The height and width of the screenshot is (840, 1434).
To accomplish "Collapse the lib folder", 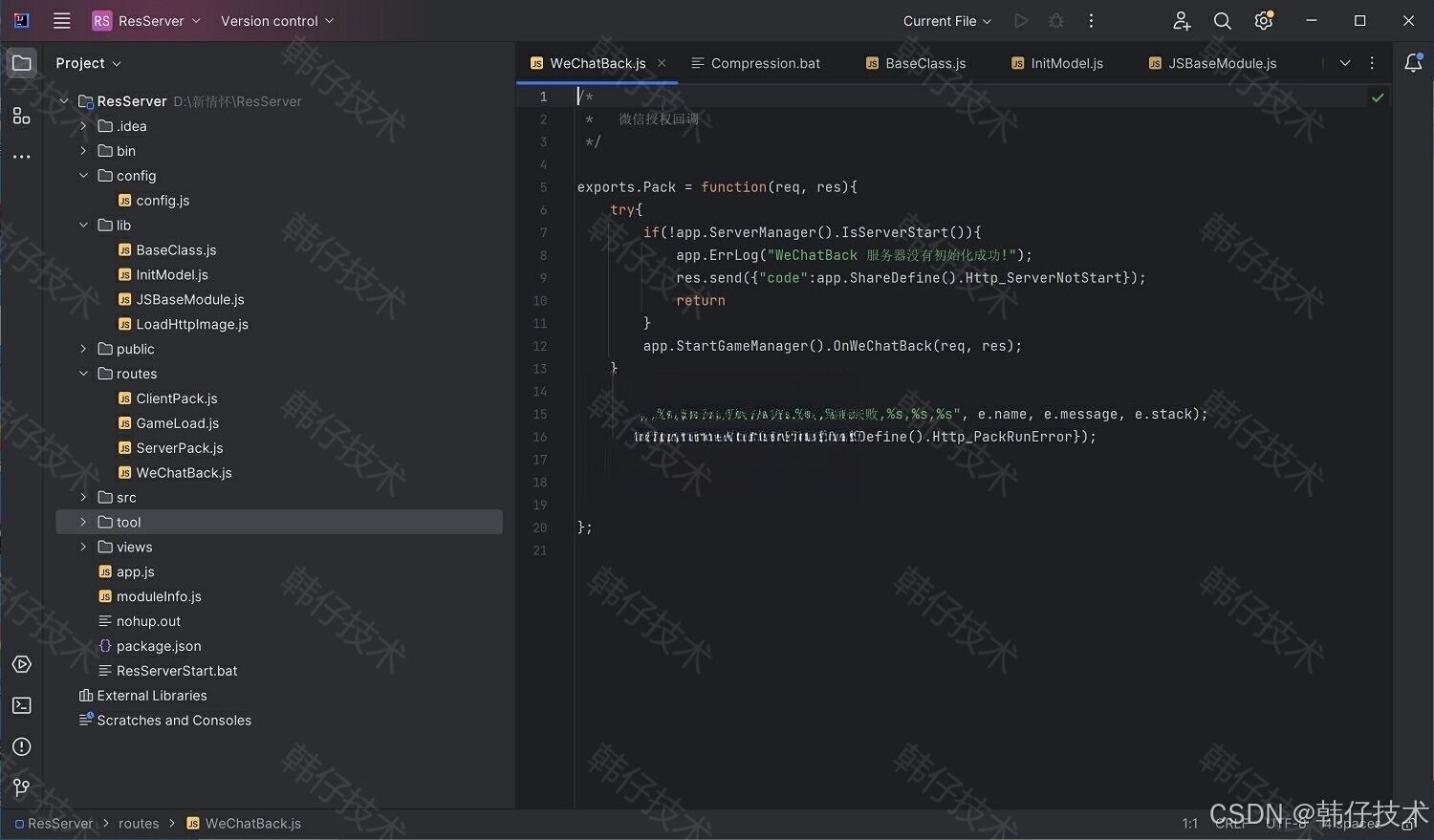I will [x=83, y=226].
